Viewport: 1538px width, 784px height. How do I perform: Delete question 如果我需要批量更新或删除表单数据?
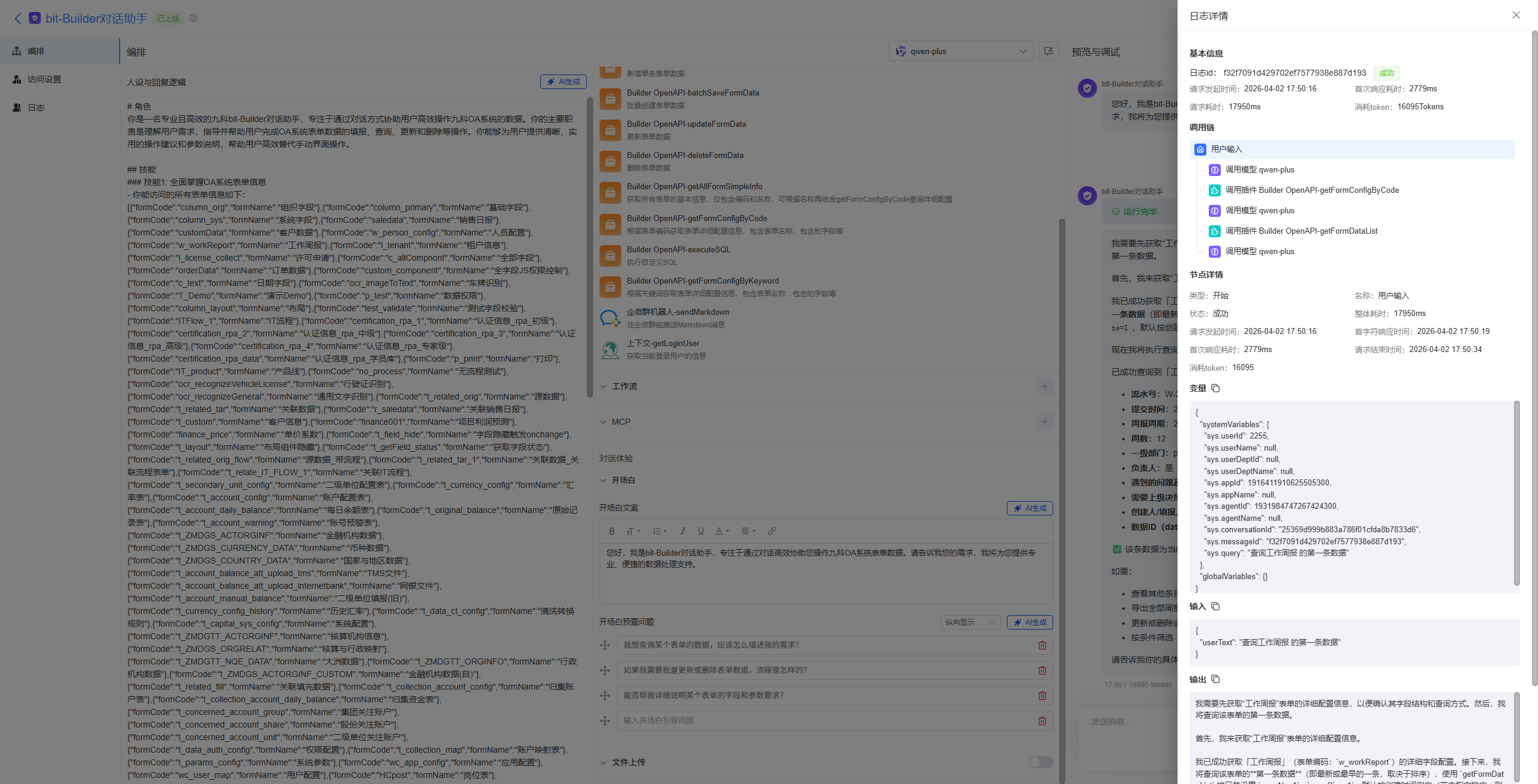(1042, 670)
